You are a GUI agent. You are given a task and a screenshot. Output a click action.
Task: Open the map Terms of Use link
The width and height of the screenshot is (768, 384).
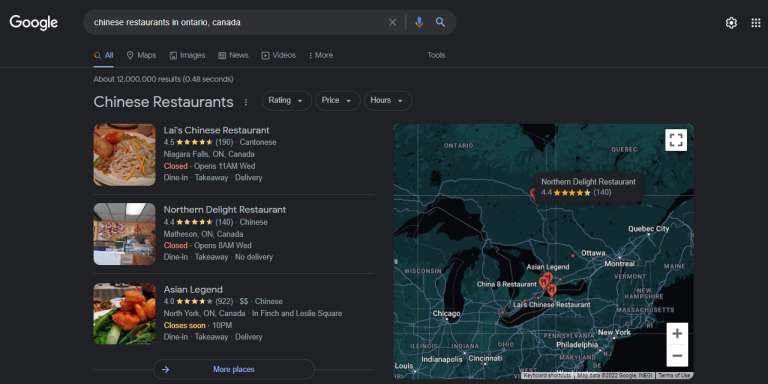pos(674,375)
